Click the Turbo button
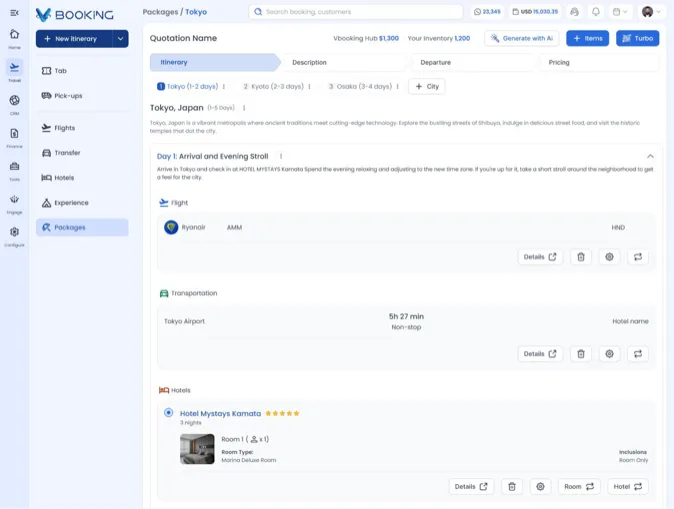This screenshot has width=674, height=509. point(637,38)
